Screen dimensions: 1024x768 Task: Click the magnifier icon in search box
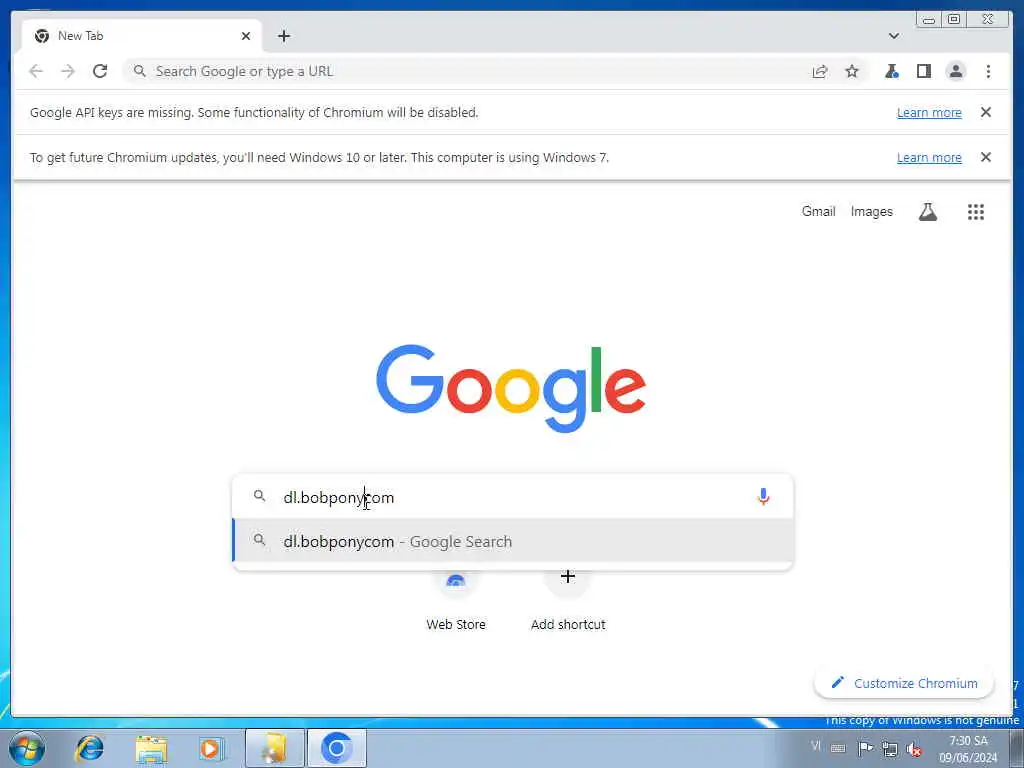click(259, 496)
